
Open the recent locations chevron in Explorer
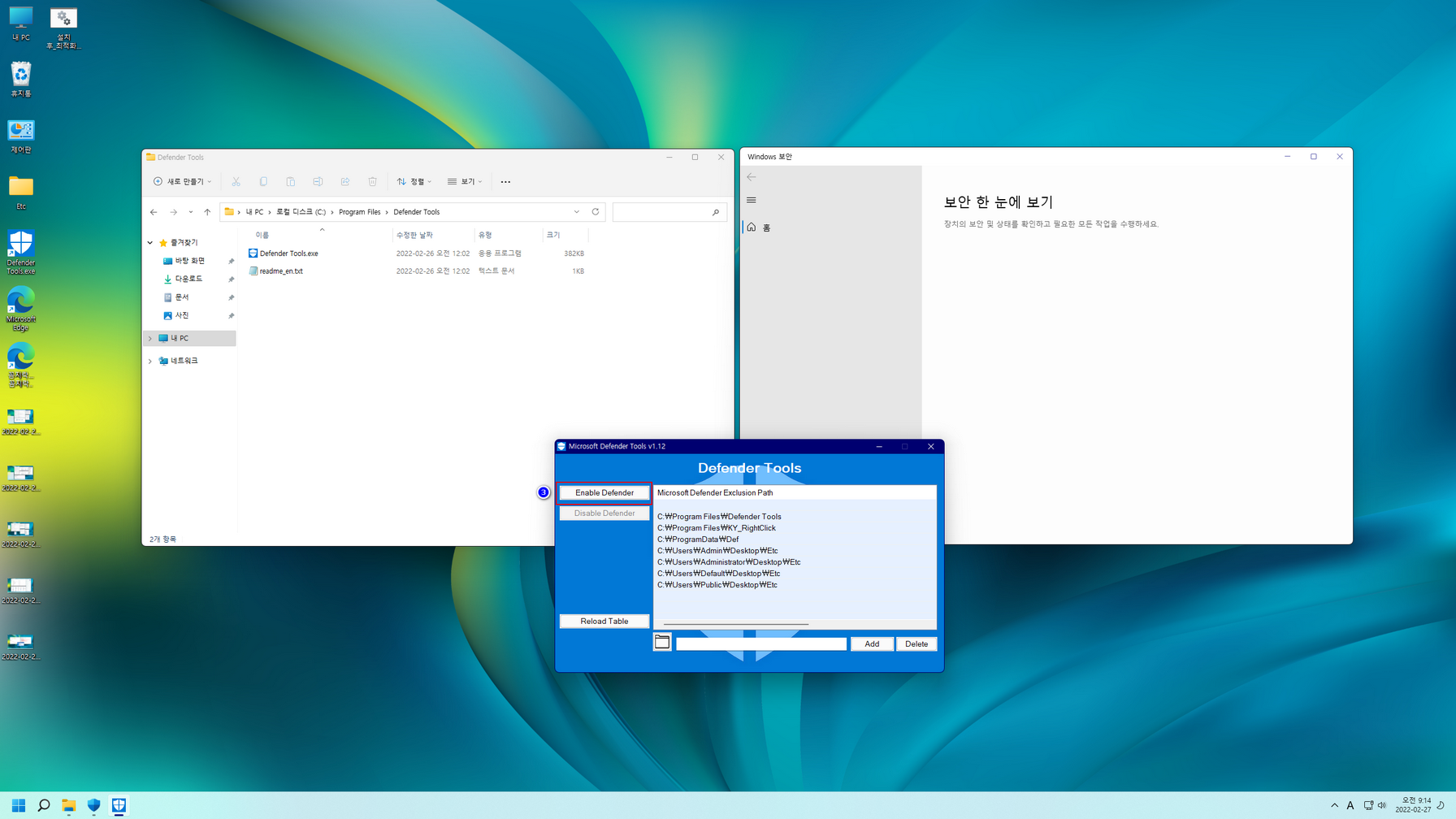190,212
